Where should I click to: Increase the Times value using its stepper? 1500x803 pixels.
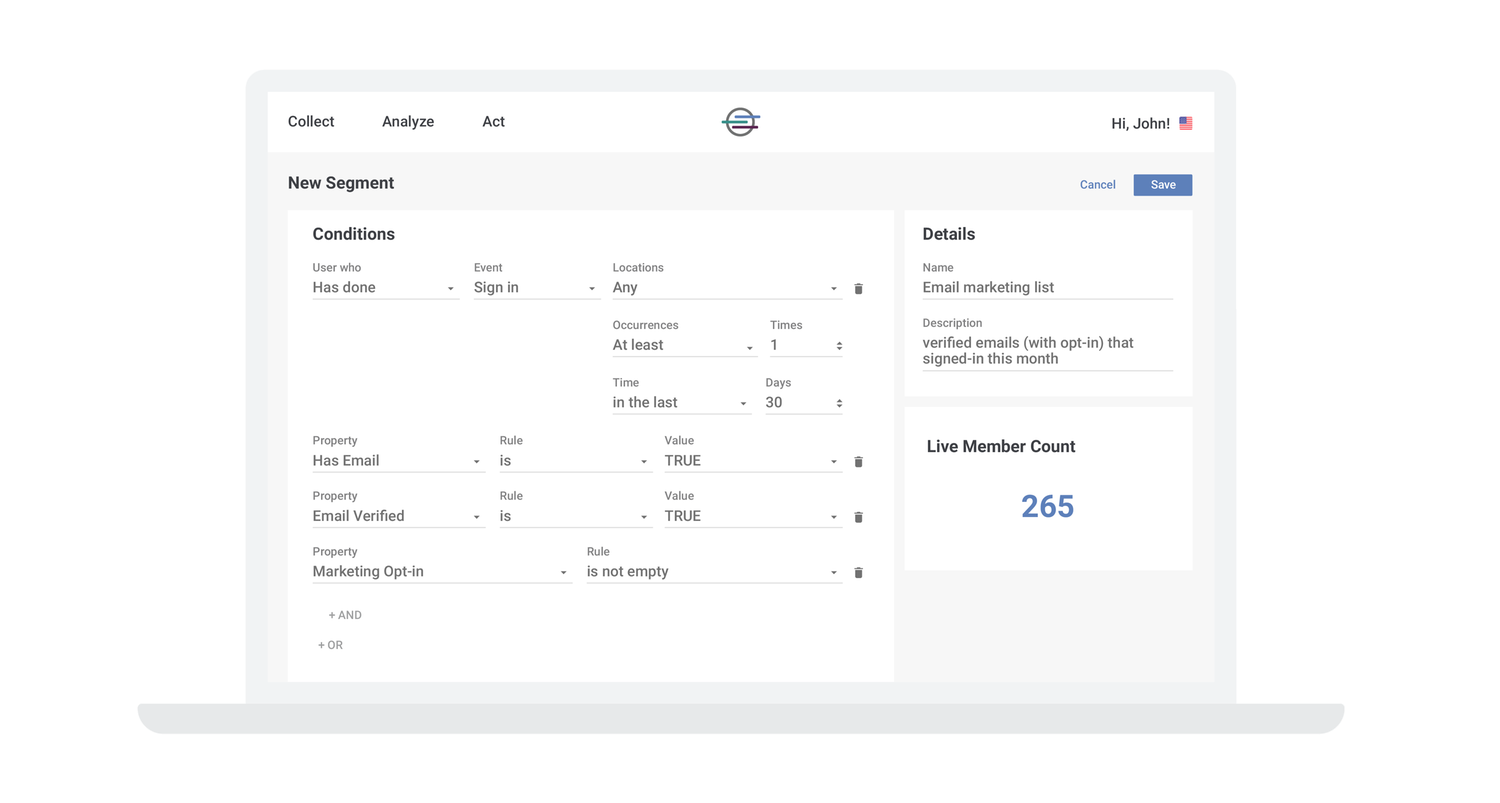tap(840, 341)
